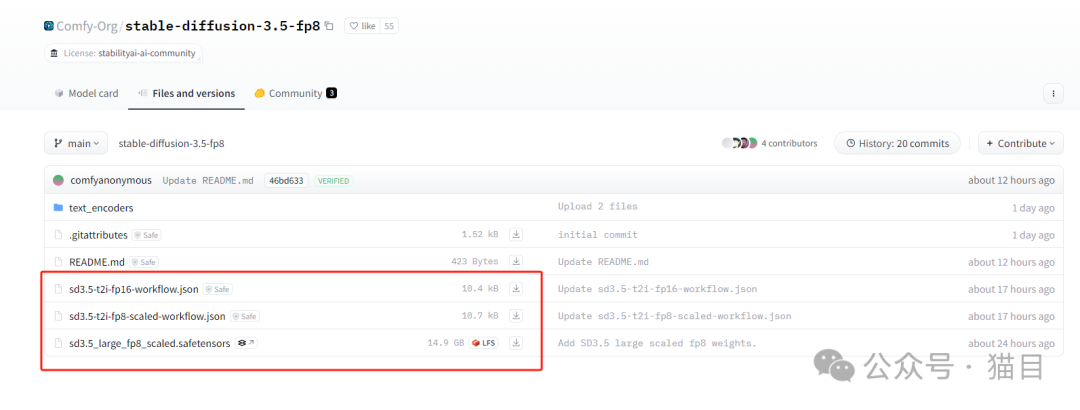The image size is (1080, 410).
Task: Open the .gitattributes file
Action: point(98,235)
